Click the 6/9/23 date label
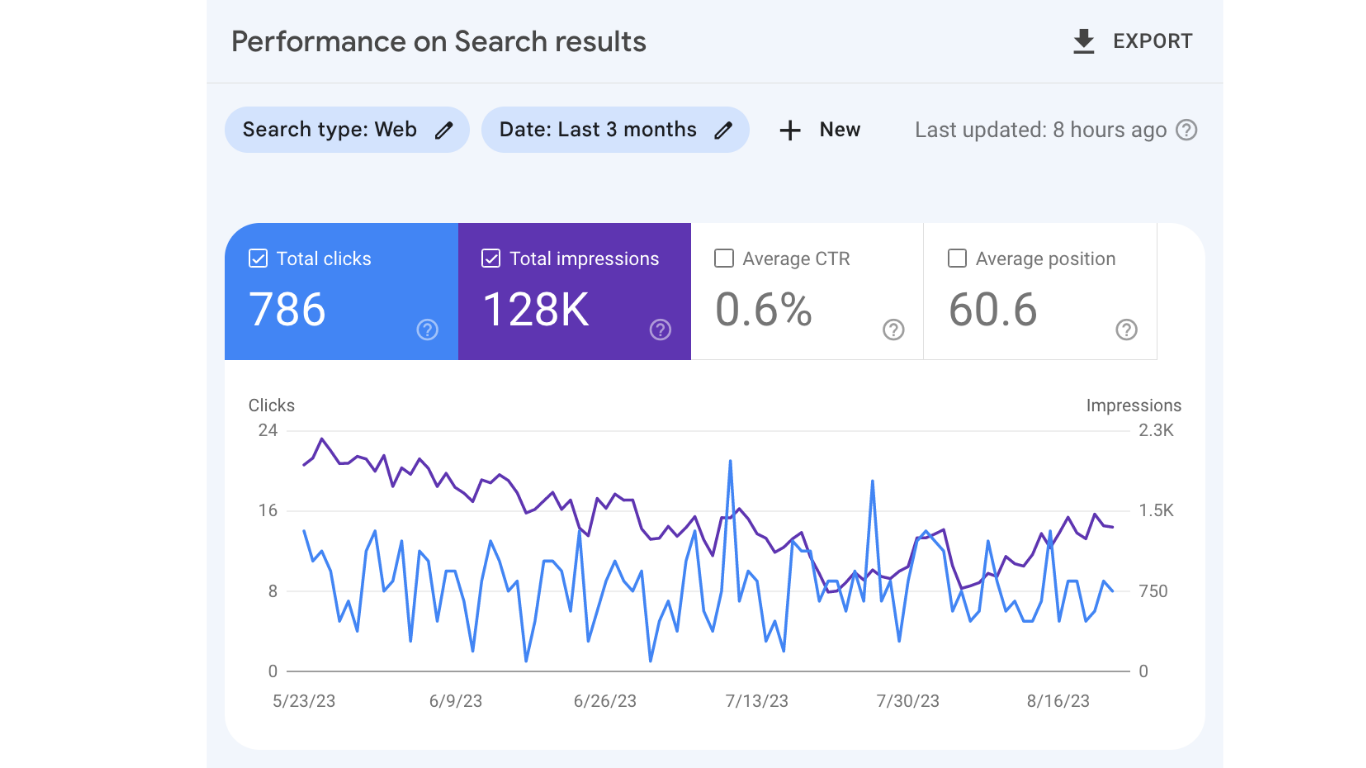The width and height of the screenshot is (1366, 768). (456, 701)
